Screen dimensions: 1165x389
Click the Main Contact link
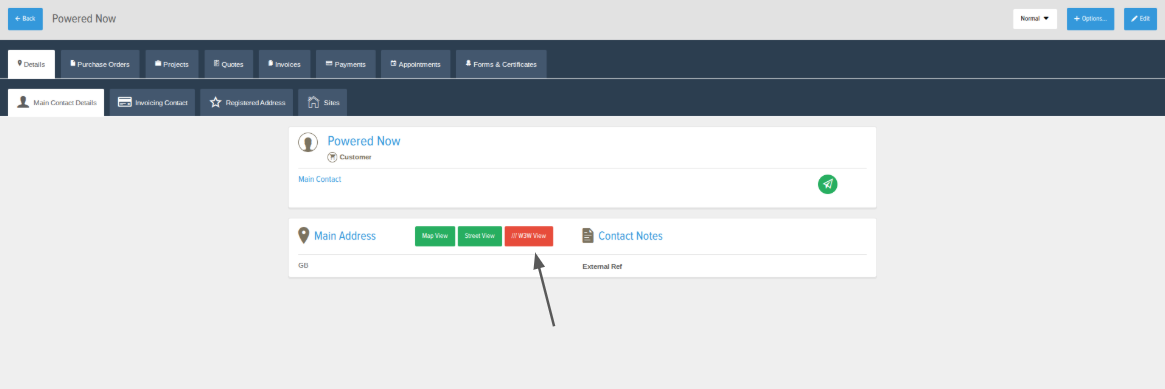click(x=319, y=179)
